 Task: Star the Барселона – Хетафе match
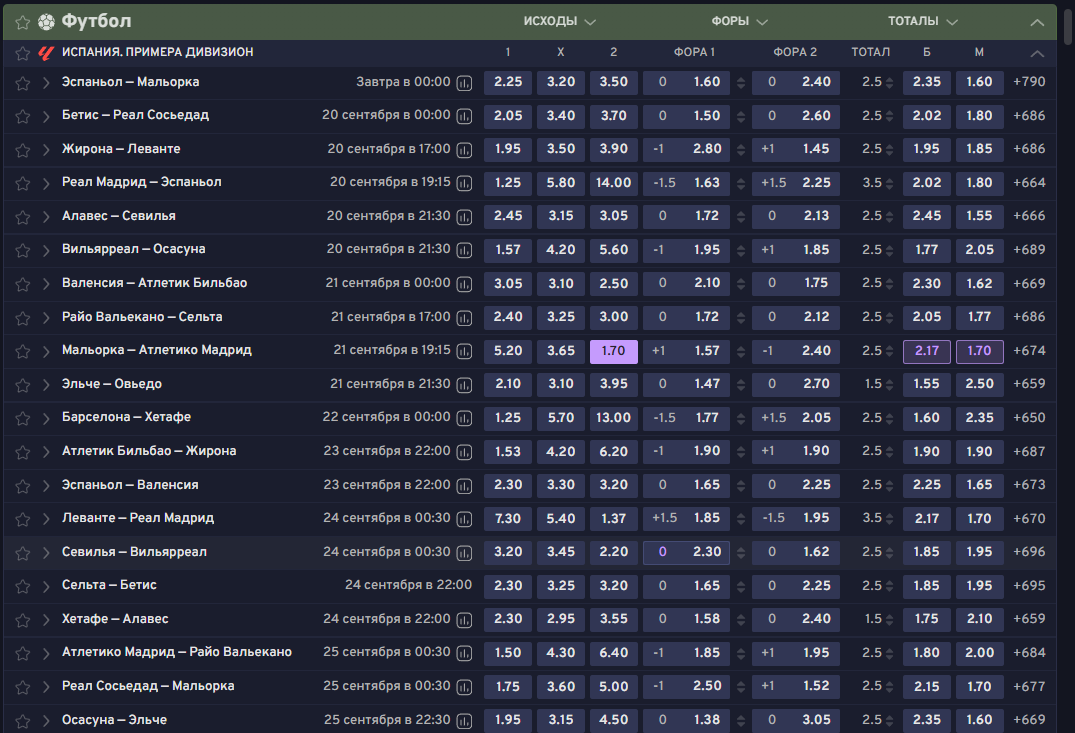click(23, 418)
